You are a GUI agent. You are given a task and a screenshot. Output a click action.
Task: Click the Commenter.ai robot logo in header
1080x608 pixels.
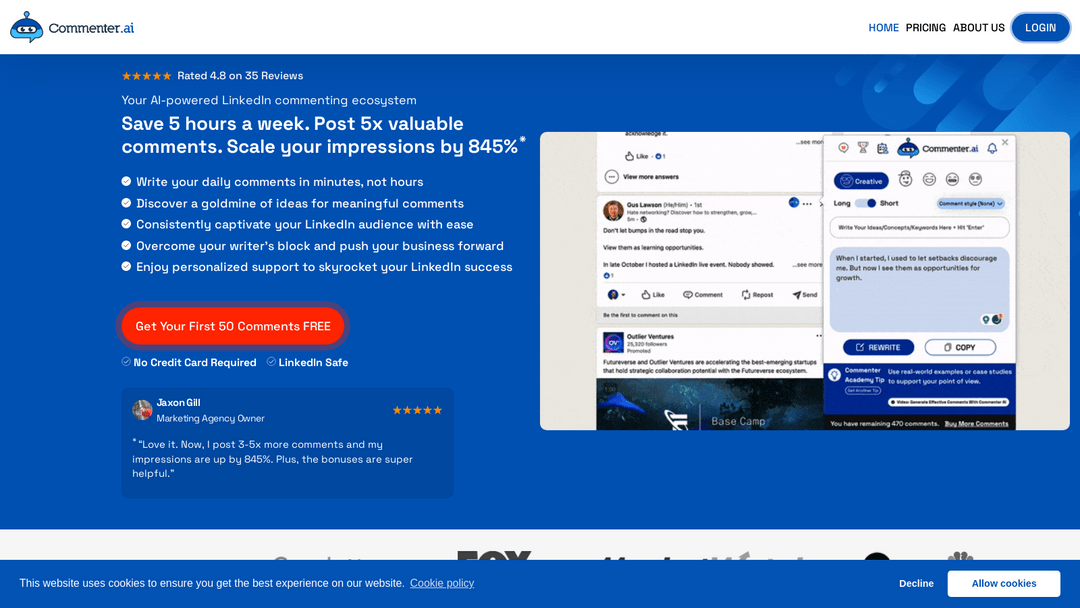click(26, 28)
